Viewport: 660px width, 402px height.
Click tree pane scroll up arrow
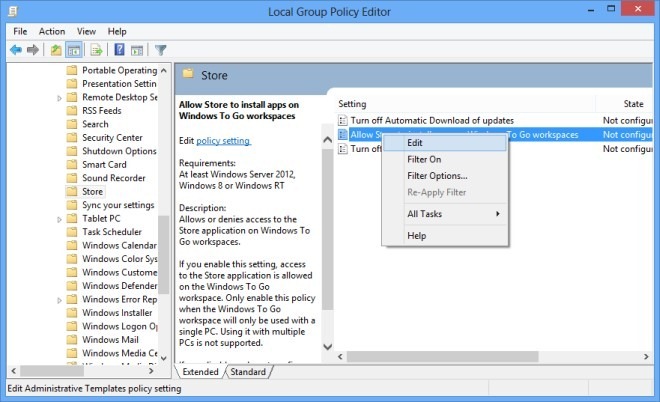click(x=164, y=71)
